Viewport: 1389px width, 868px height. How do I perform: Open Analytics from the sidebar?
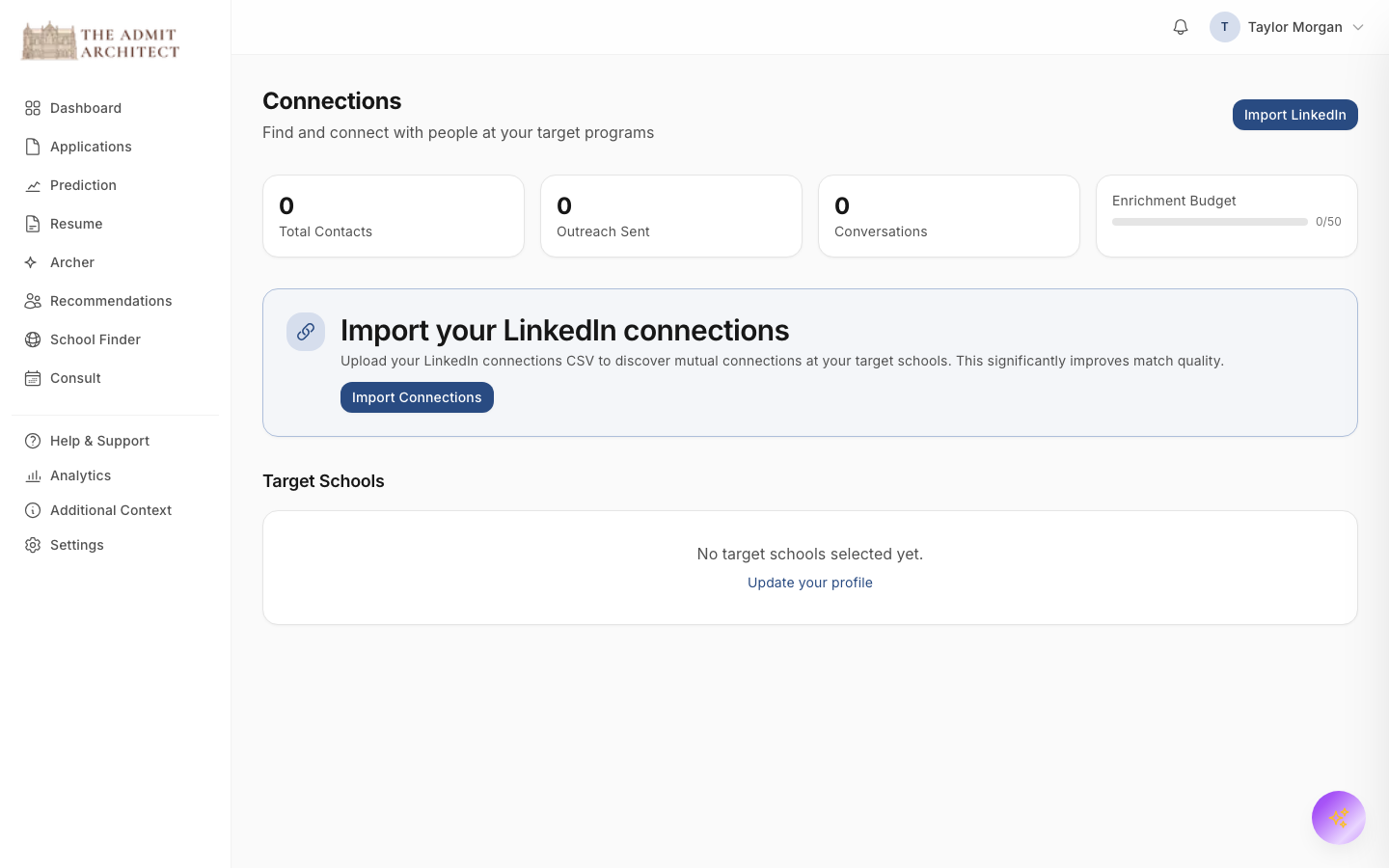pyautogui.click(x=80, y=475)
